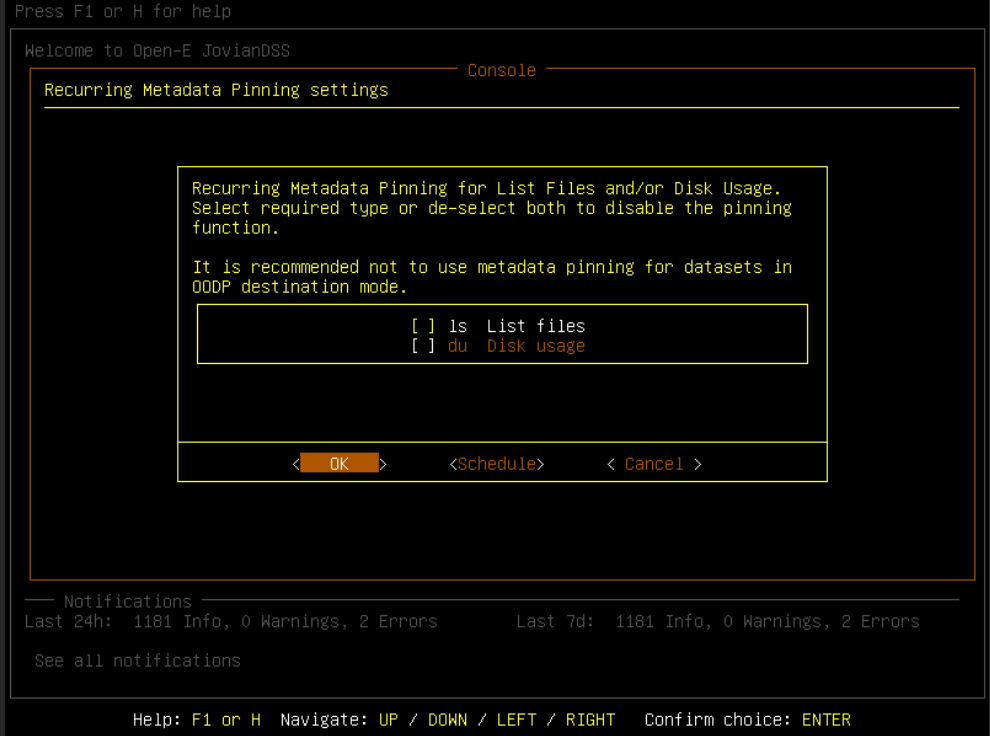Toggle the ls checkbox brackets
The width and height of the screenshot is (990, 736).
(424, 326)
